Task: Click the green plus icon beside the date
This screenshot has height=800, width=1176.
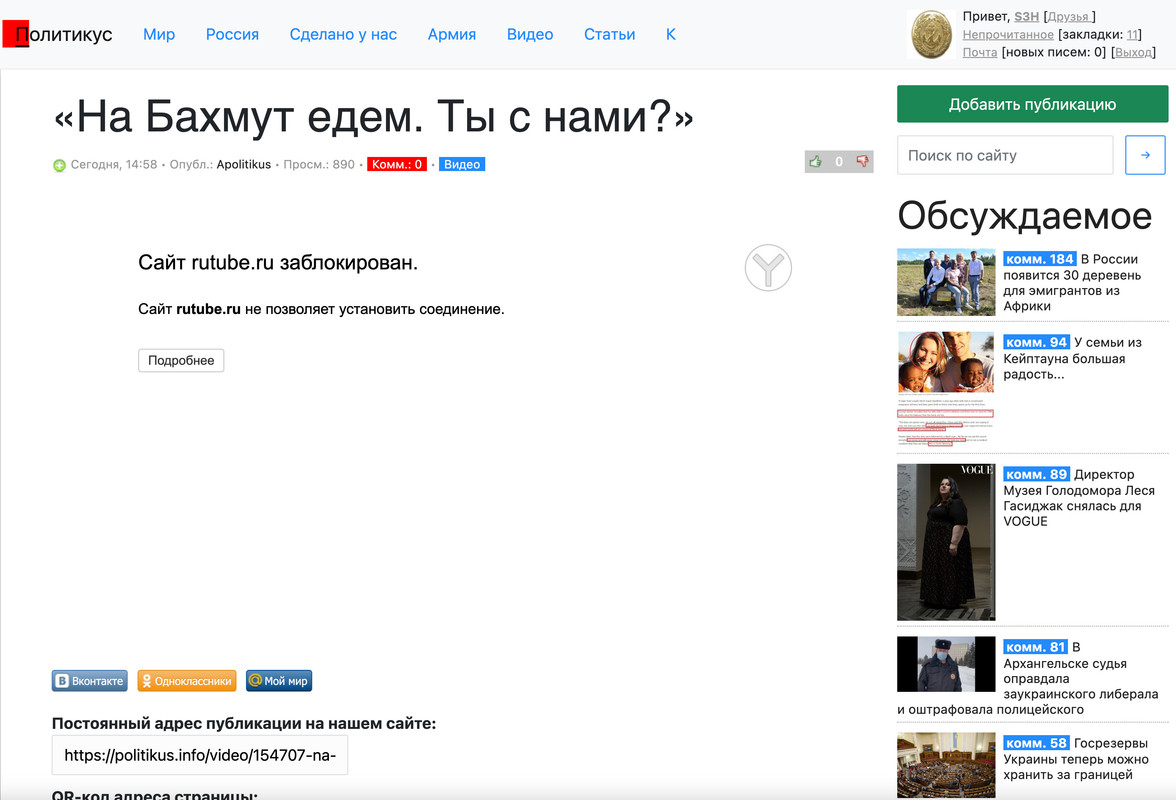Action: point(59,165)
